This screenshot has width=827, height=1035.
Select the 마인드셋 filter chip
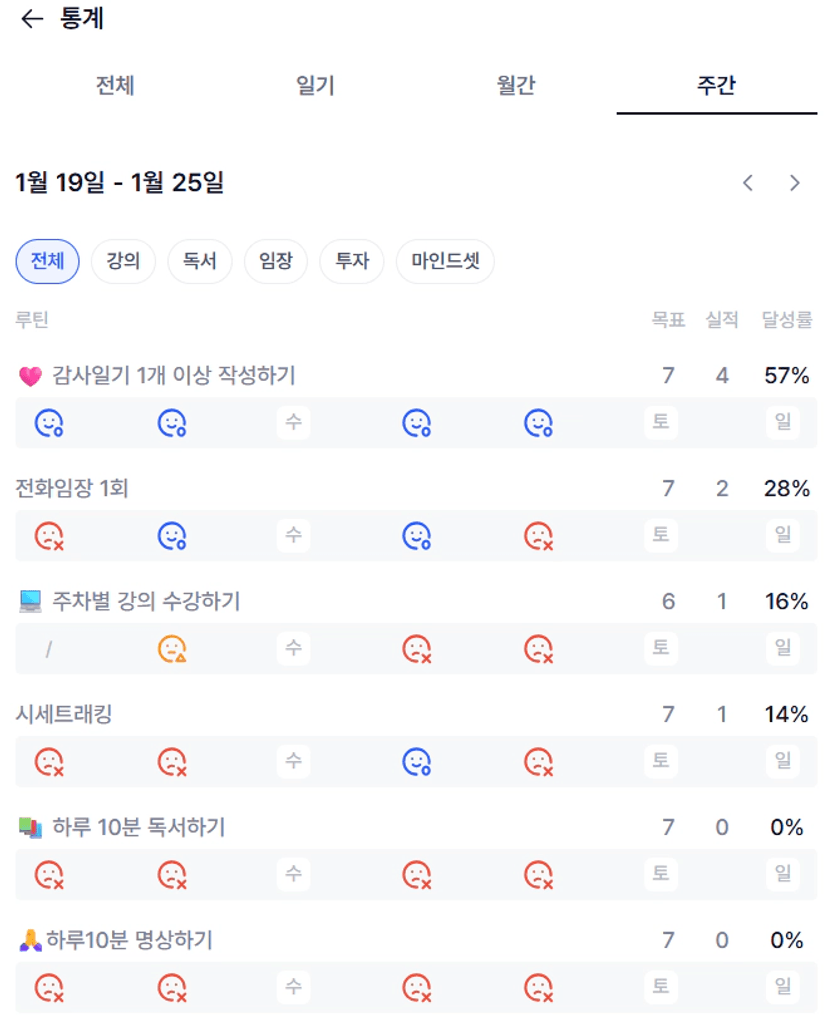click(445, 262)
